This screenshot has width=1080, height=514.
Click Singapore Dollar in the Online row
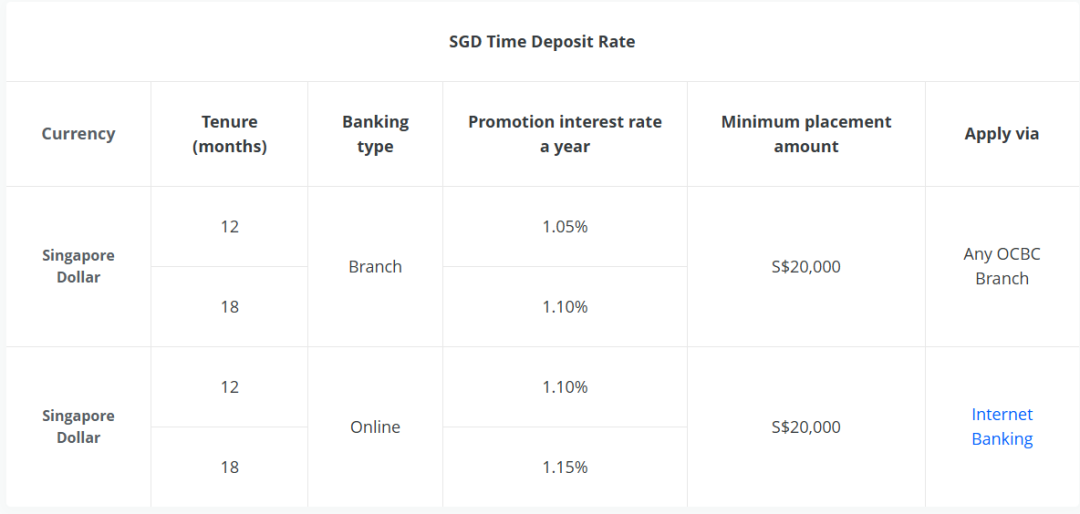point(78,427)
